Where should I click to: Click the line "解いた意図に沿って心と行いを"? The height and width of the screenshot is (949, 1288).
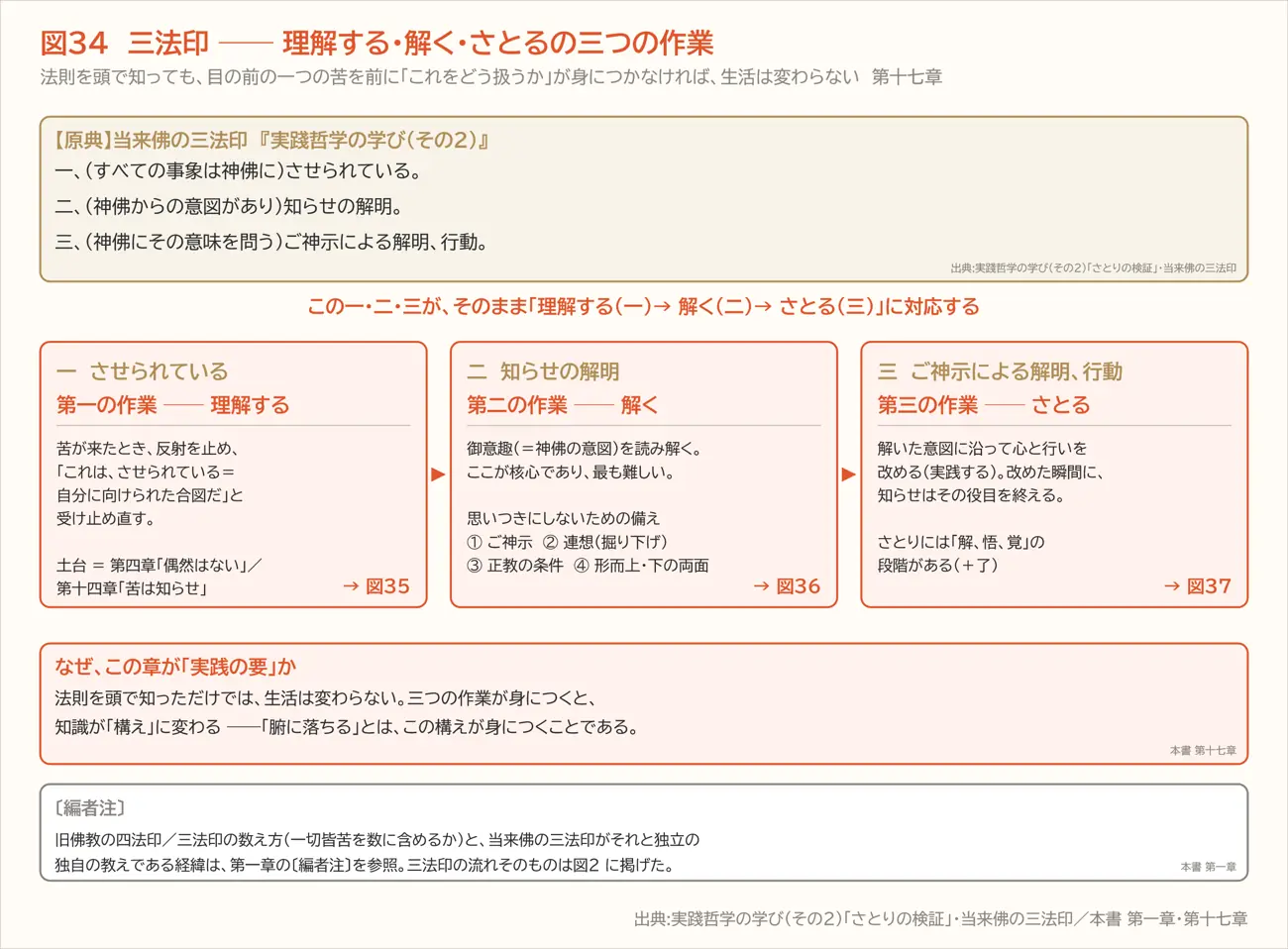(983, 449)
